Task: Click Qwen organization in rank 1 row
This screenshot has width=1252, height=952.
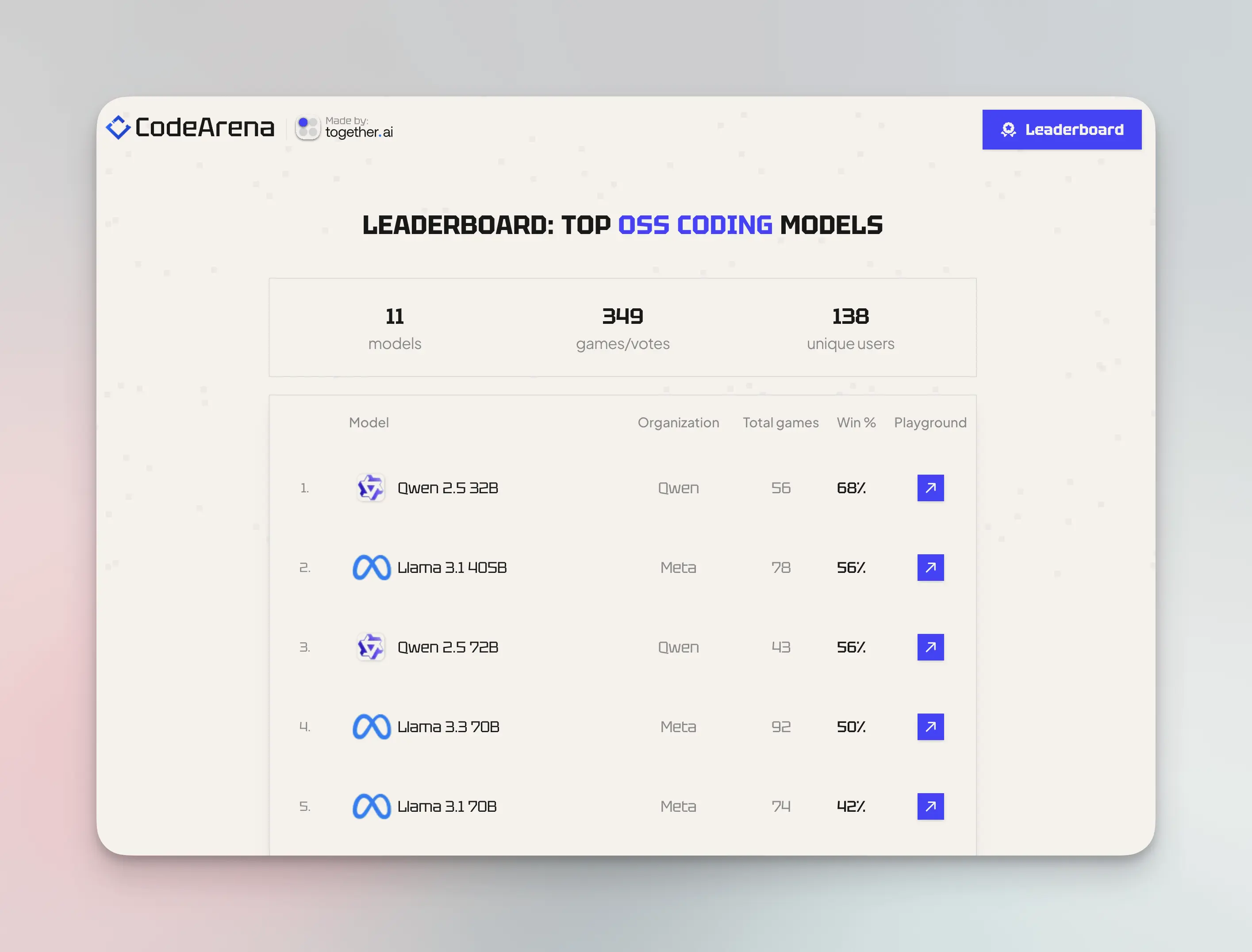Action: click(679, 488)
